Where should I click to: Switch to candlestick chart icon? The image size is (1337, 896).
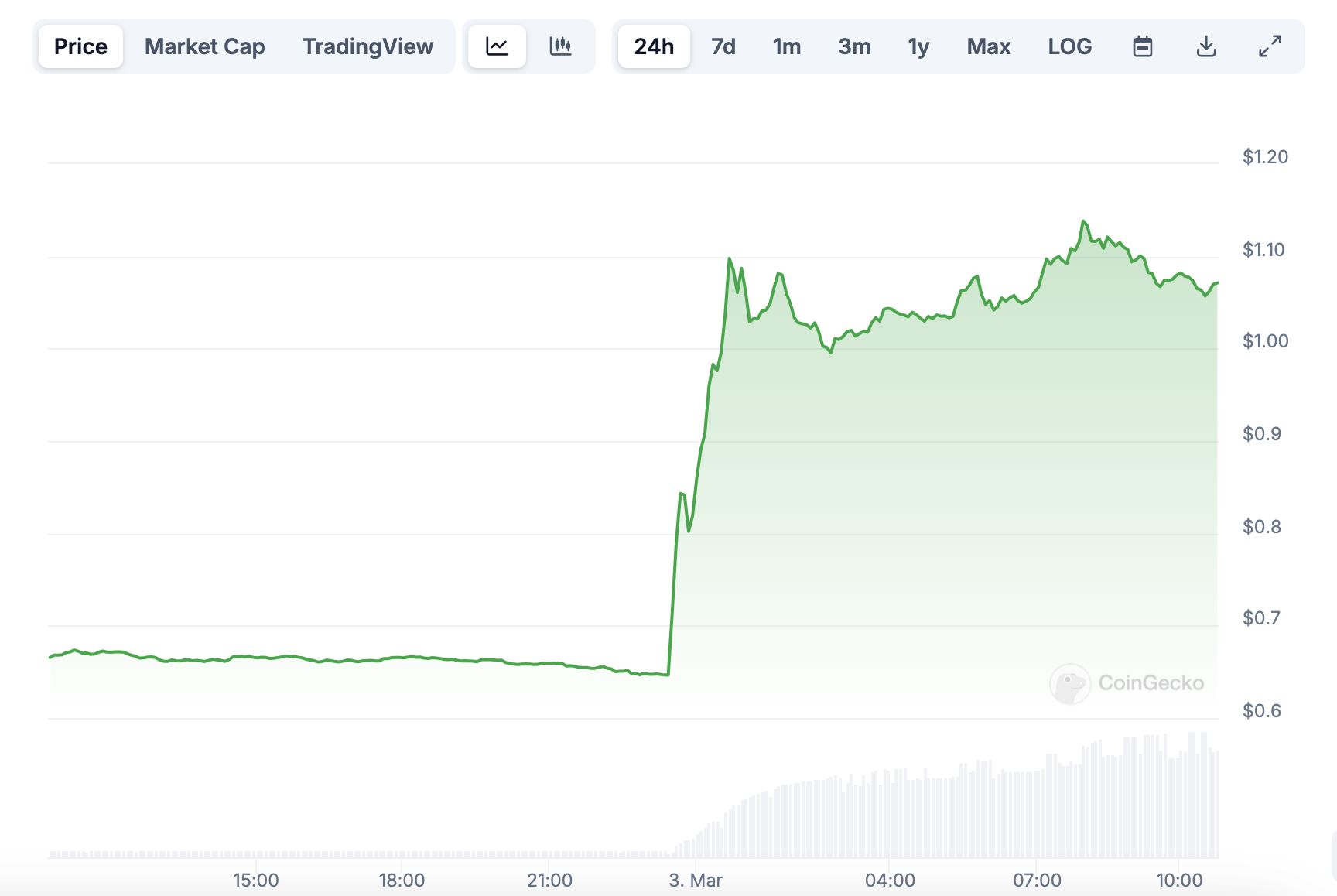tap(560, 46)
